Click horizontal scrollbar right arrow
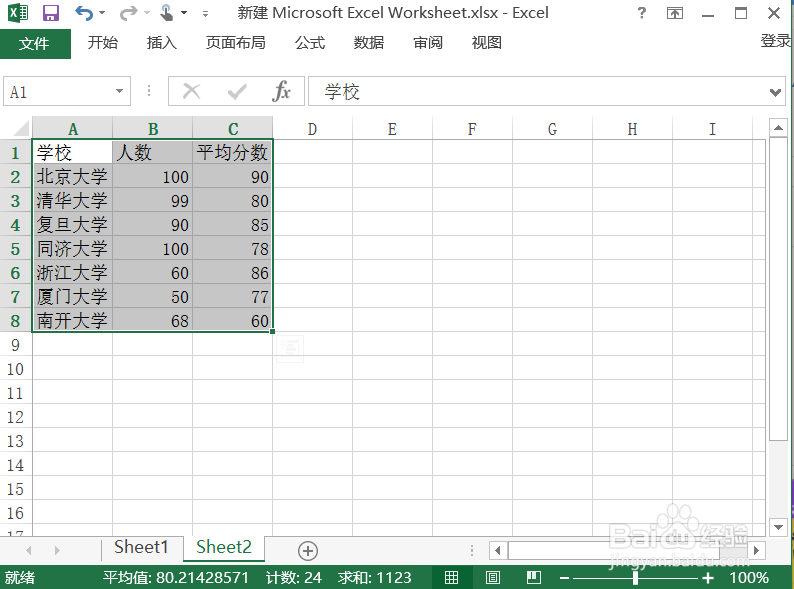The image size is (794, 589). click(x=757, y=551)
